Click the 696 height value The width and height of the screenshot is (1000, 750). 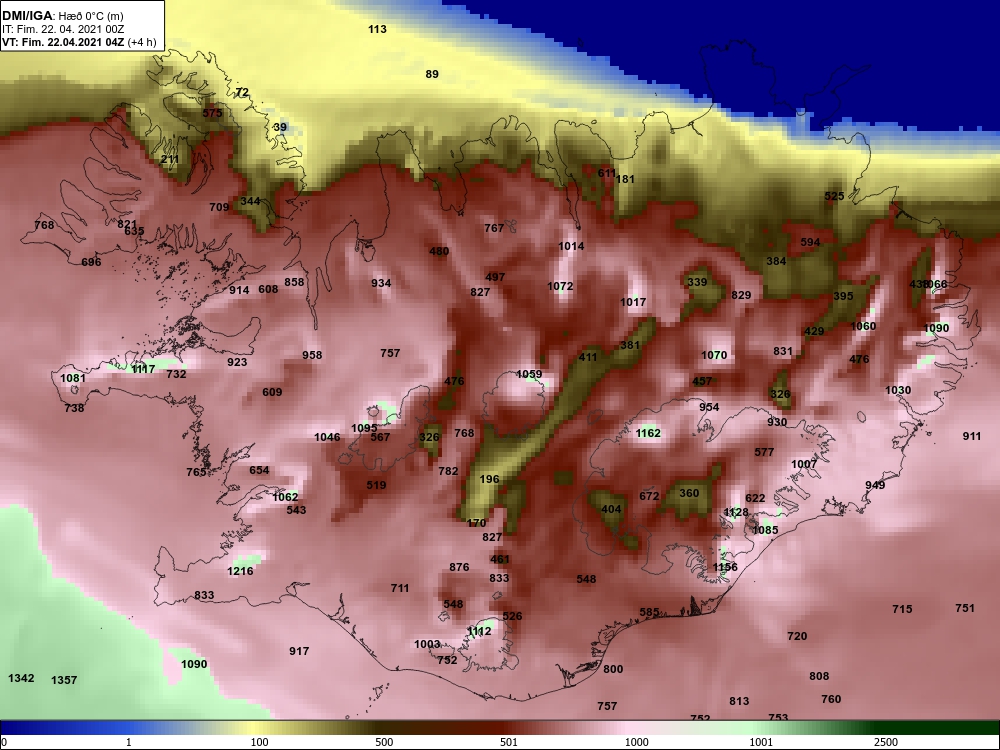tap(91, 261)
